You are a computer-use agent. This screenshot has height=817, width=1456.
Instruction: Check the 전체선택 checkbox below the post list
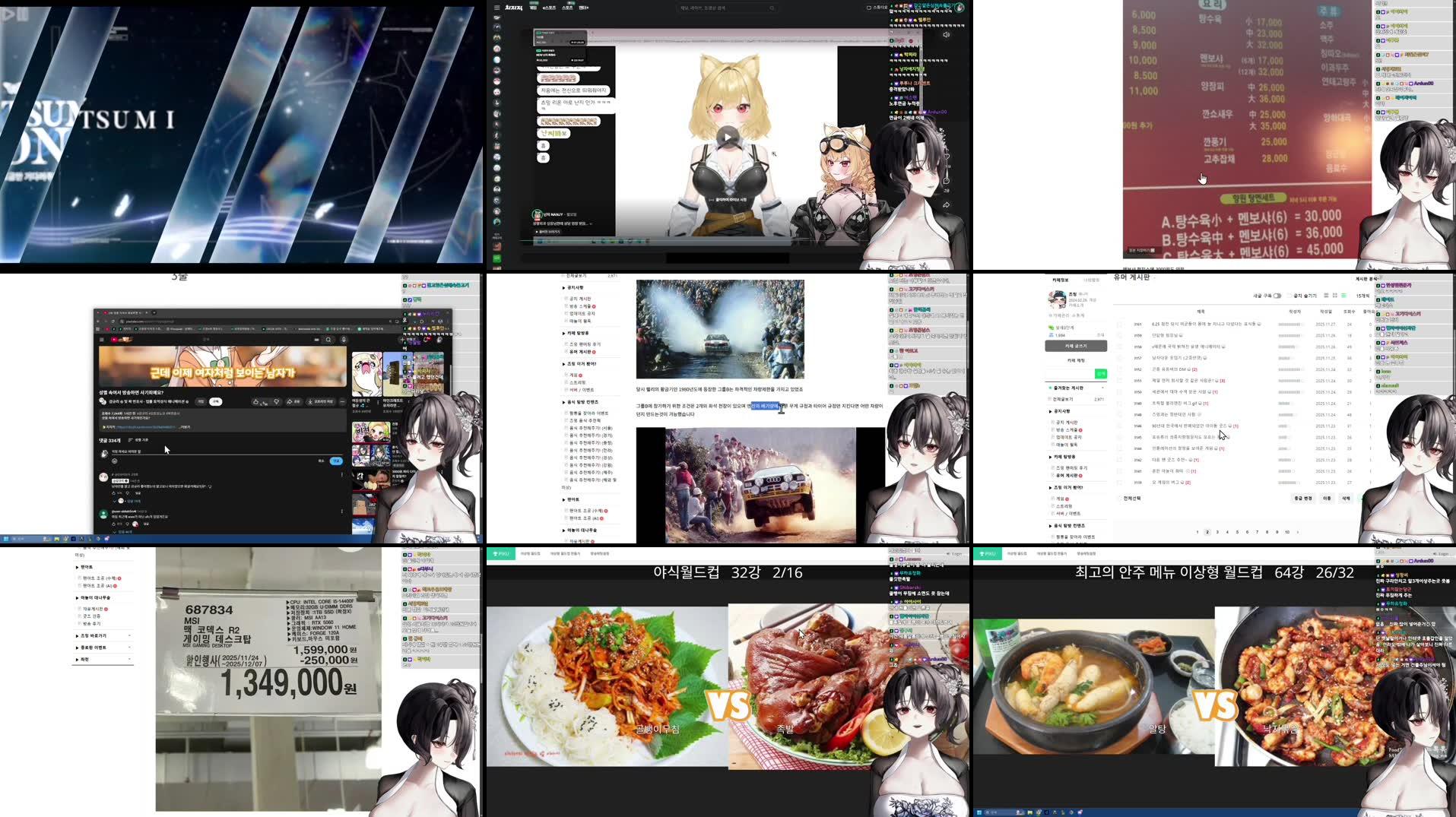click(x=1119, y=499)
